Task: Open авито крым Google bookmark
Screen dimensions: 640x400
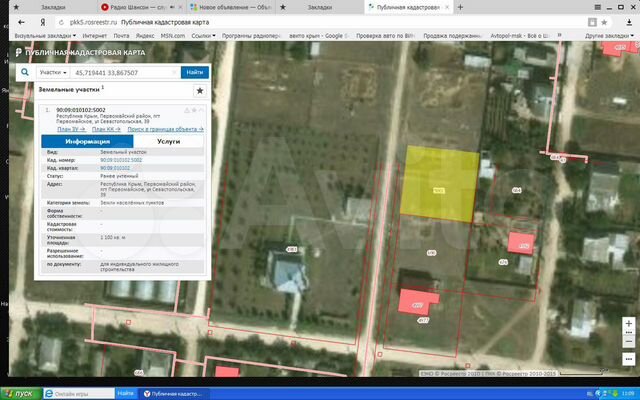Action: [318, 36]
